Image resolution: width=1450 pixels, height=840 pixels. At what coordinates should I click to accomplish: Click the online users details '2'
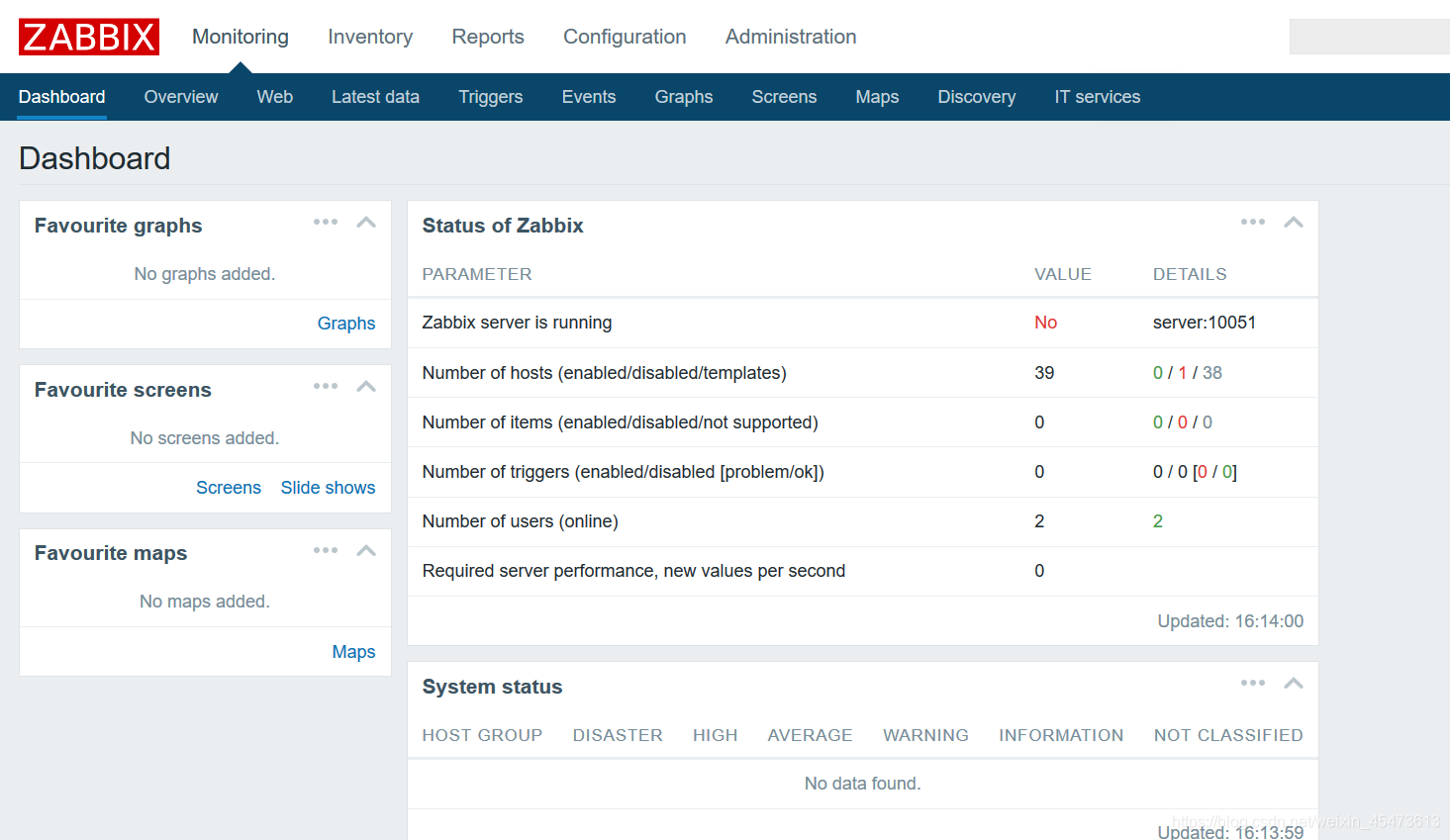coord(1158,521)
